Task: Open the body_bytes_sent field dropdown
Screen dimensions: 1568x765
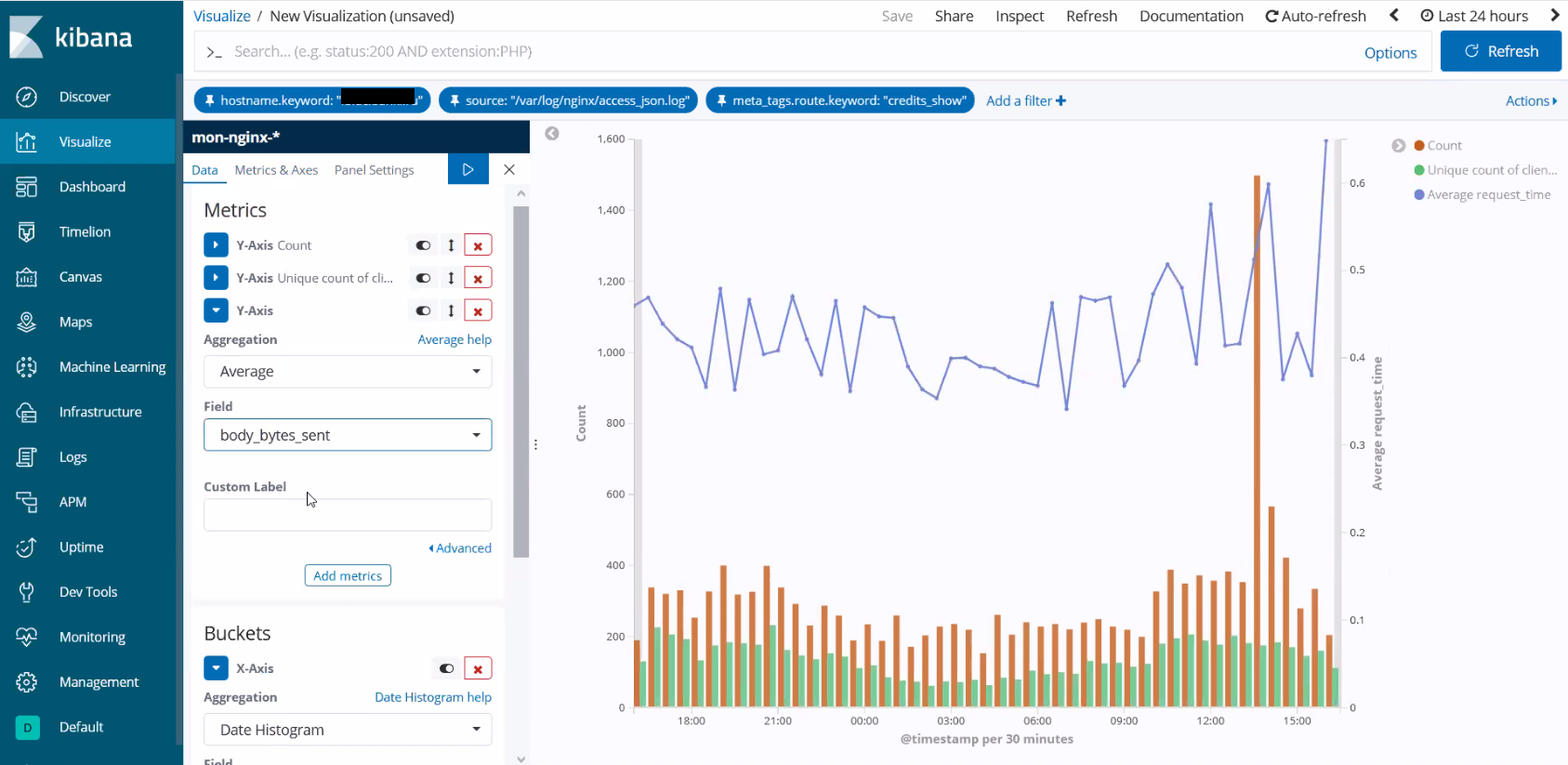Action: (x=348, y=435)
